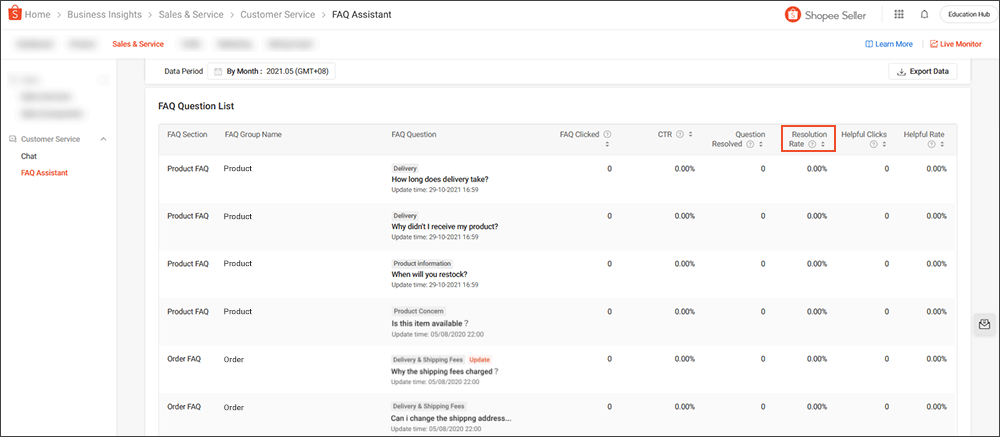Viewport: 1000px width, 437px height.
Task: Sort by Question Resolved arrows
Action: pos(761,144)
